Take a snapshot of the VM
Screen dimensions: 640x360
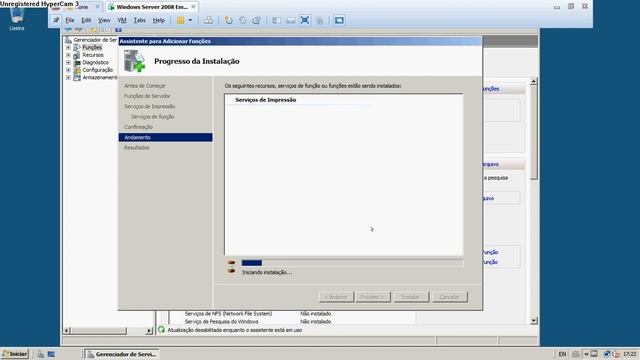coord(229,20)
